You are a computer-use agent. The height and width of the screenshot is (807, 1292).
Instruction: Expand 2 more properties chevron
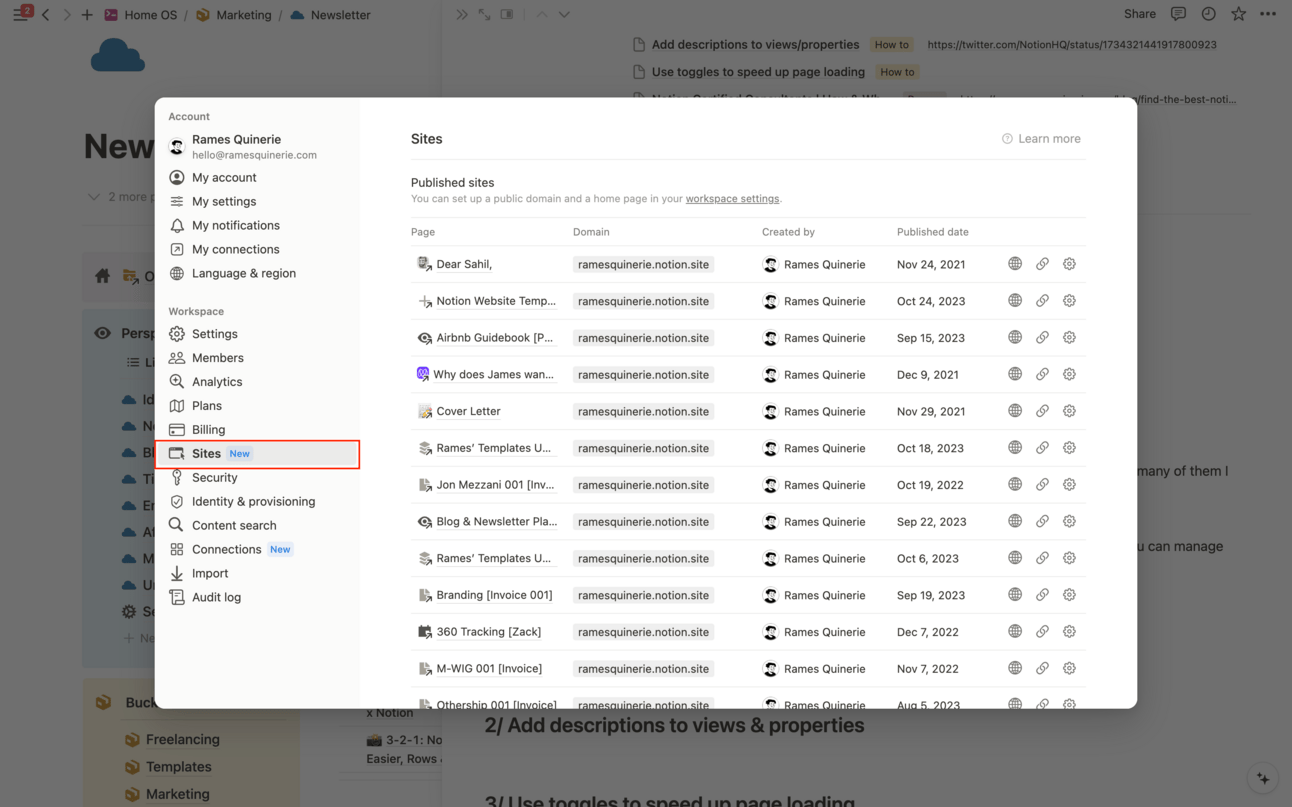coord(94,197)
